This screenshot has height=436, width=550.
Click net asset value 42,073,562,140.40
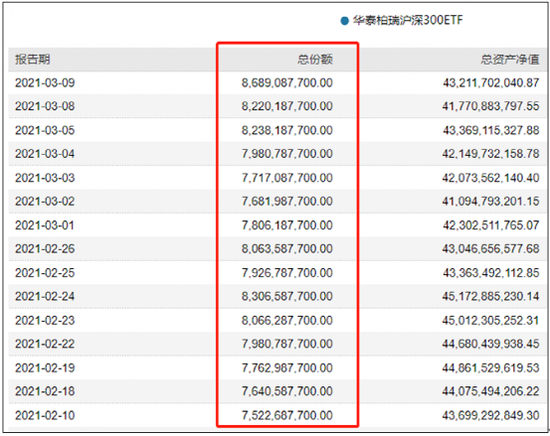(x=491, y=177)
